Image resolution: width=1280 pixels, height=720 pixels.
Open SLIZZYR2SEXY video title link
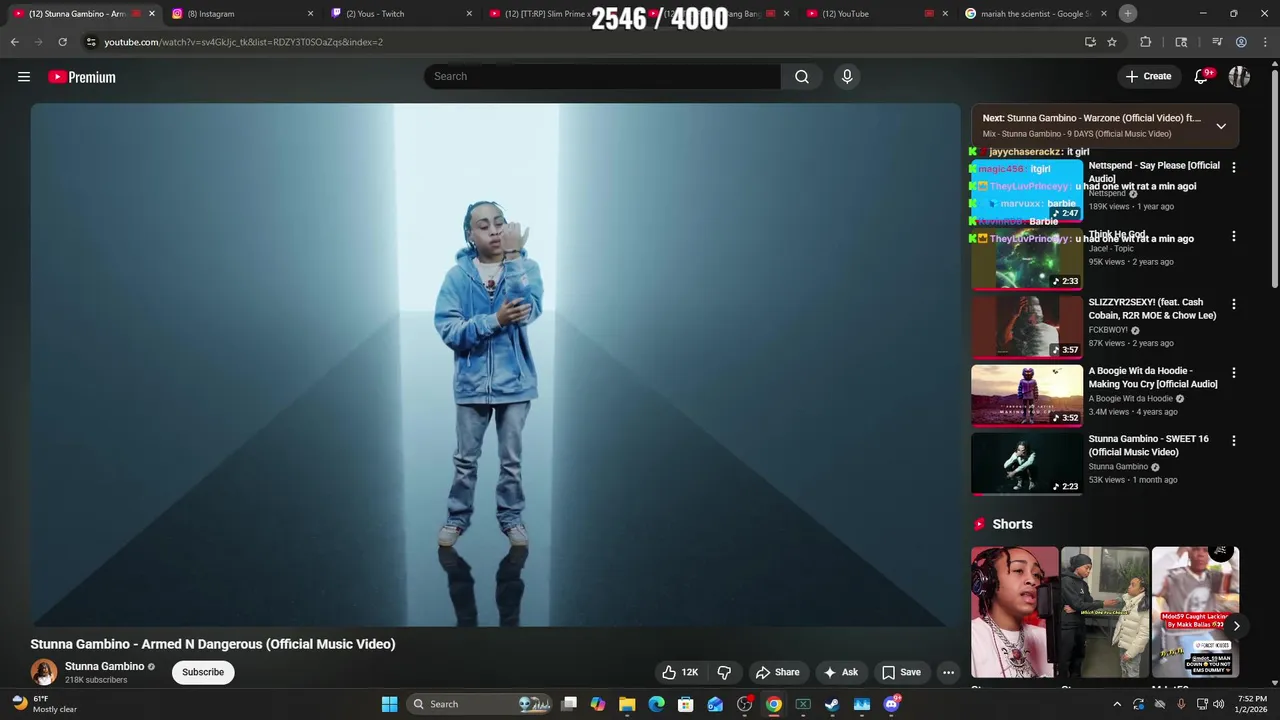1152,308
